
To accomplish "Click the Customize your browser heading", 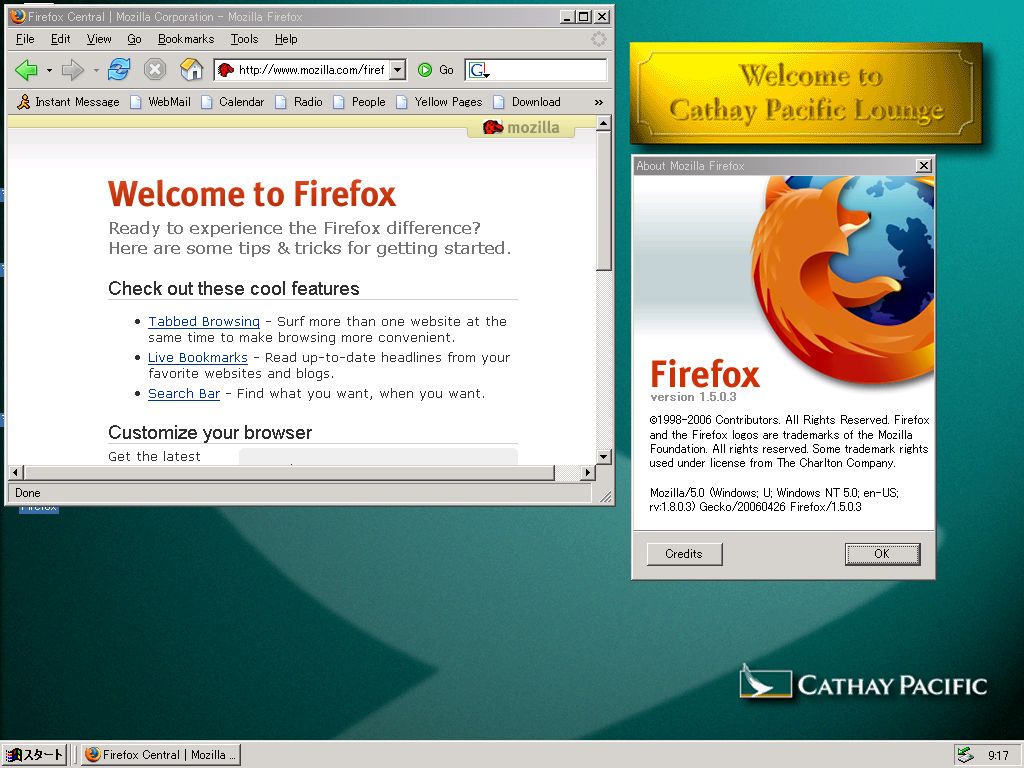I will tap(210, 432).
